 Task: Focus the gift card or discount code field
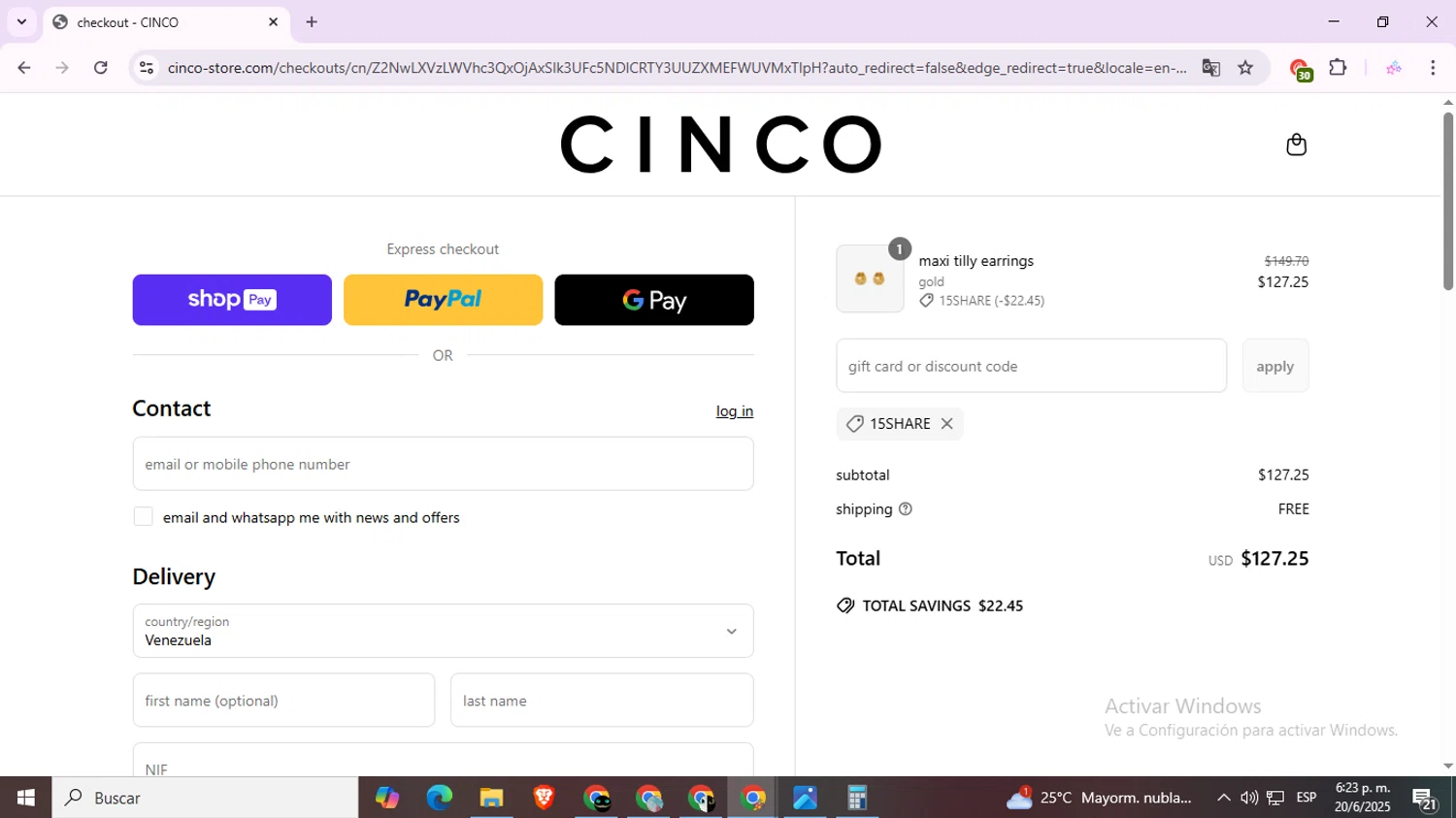1031,366
